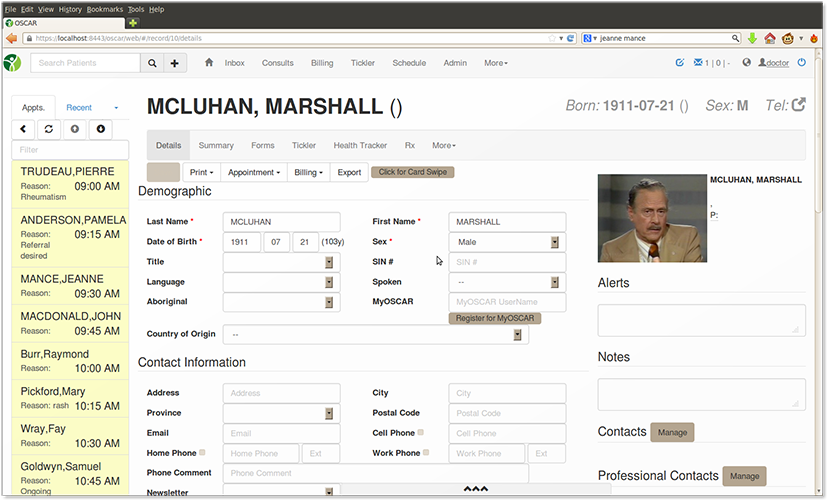
Task: Open telephone external link icon
Action: point(799,104)
